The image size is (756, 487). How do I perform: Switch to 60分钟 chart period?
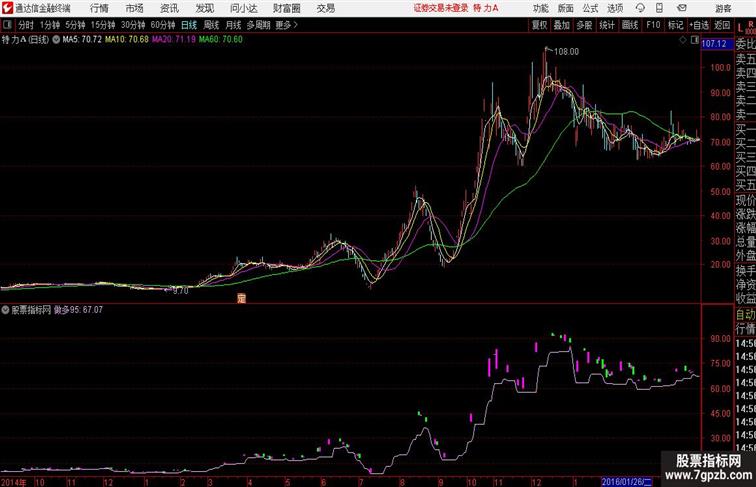(x=162, y=25)
